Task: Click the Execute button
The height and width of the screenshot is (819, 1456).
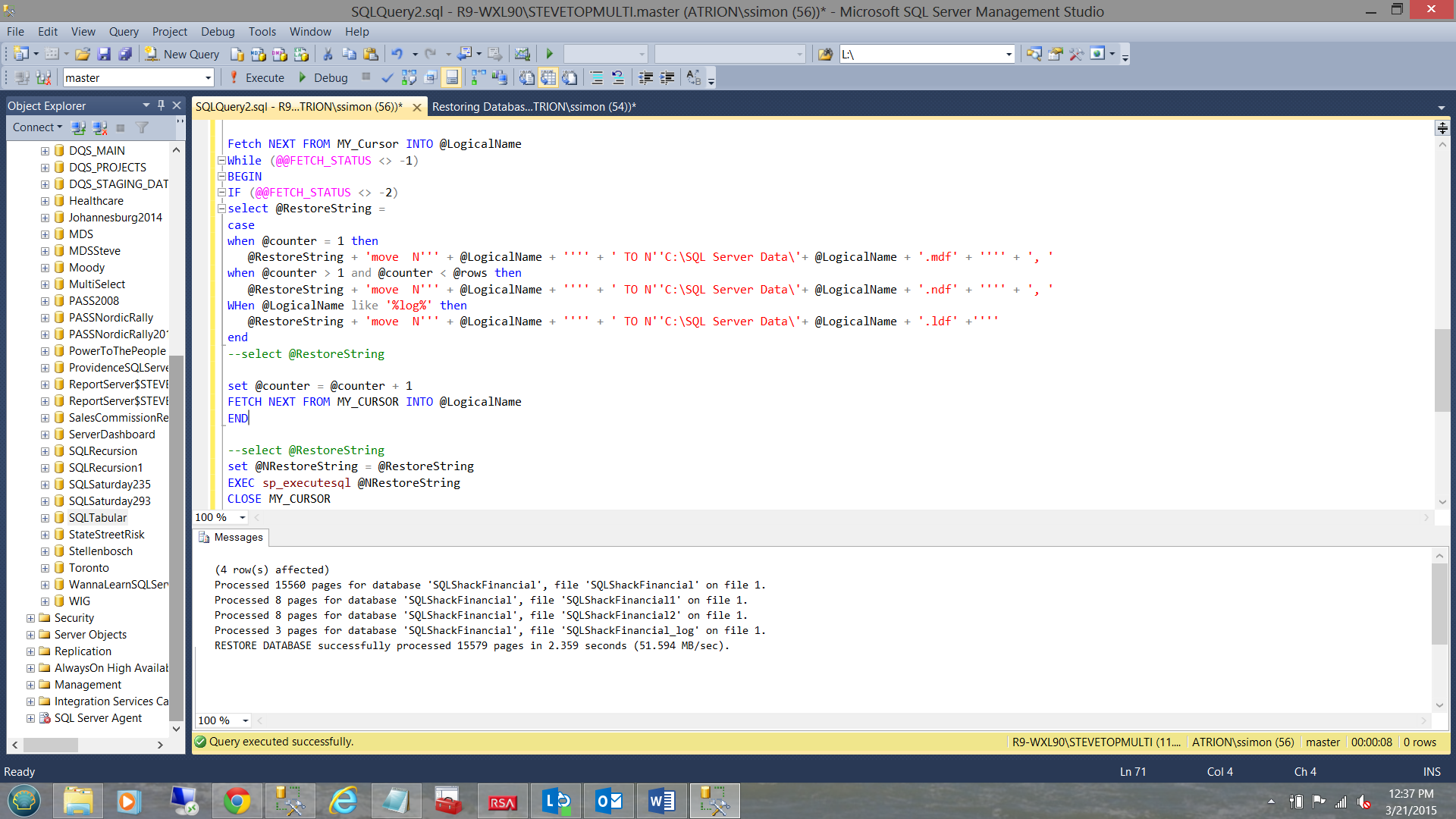Action: (257, 77)
